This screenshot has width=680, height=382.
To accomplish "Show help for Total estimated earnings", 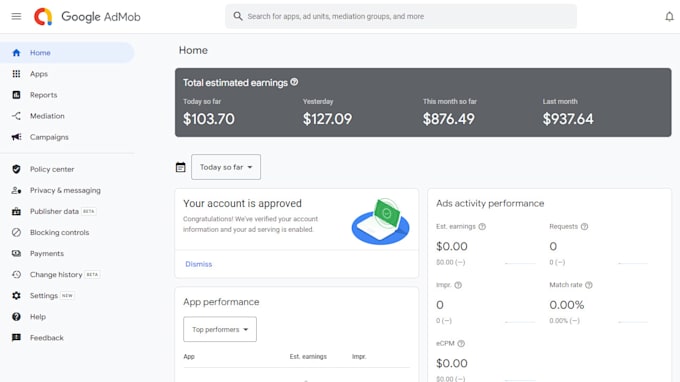I will [x=294, y=82].
